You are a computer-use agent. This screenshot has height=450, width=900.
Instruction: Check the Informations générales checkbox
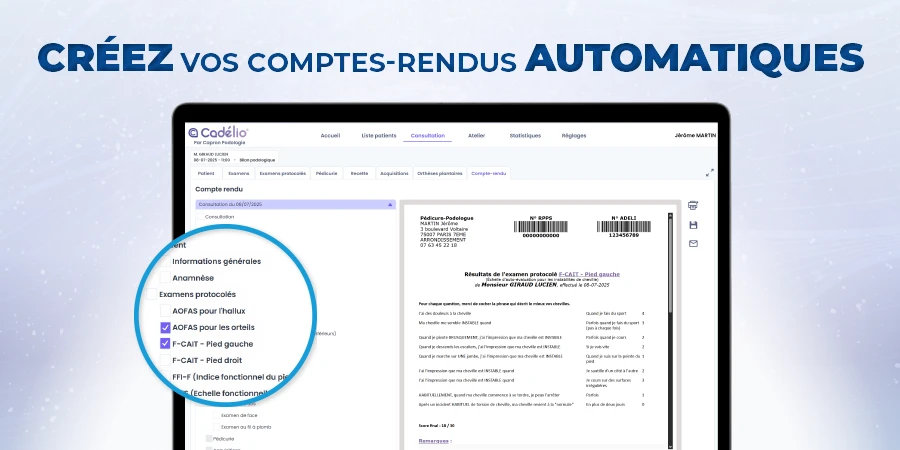tap(165, 261)
